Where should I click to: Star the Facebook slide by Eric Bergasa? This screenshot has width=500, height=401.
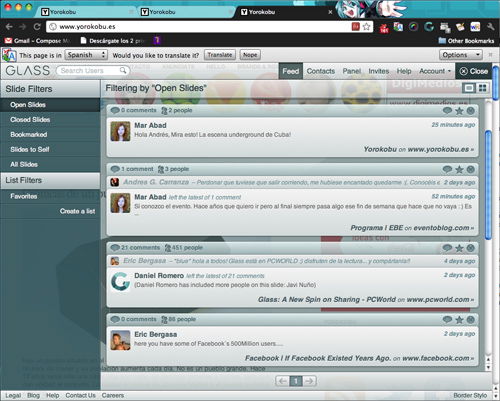[459, 320]
